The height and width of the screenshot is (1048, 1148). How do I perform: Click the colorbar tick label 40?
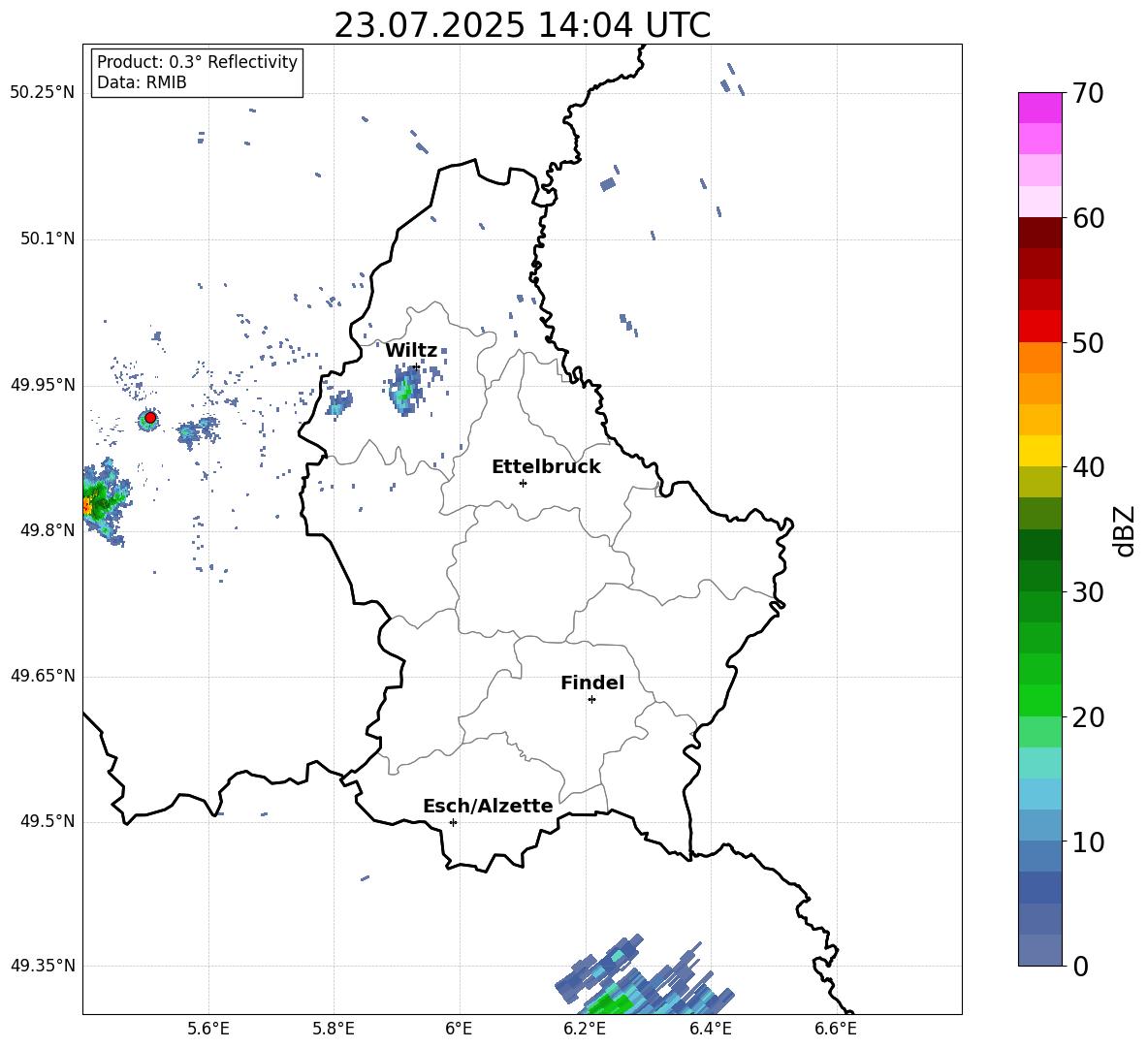coord(1088,467)
